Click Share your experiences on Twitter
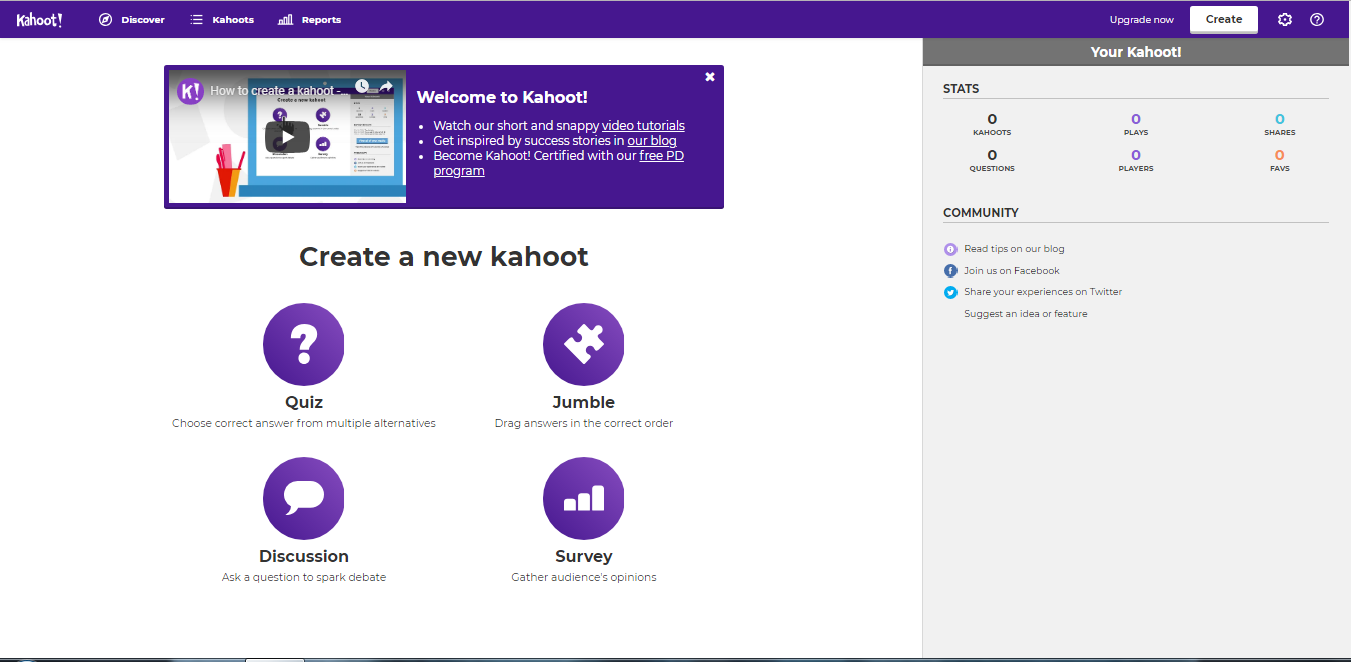The image size is (1351, 662). coord(1043,292)
